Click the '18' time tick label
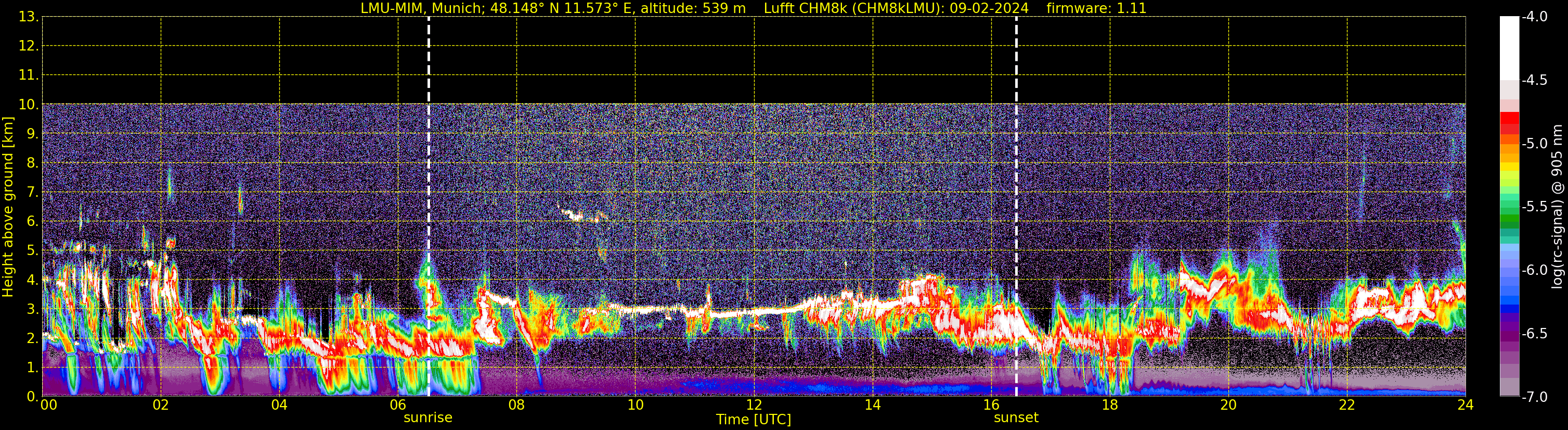Viewport: 1568px width, 430px height. tap(1110, 405)
